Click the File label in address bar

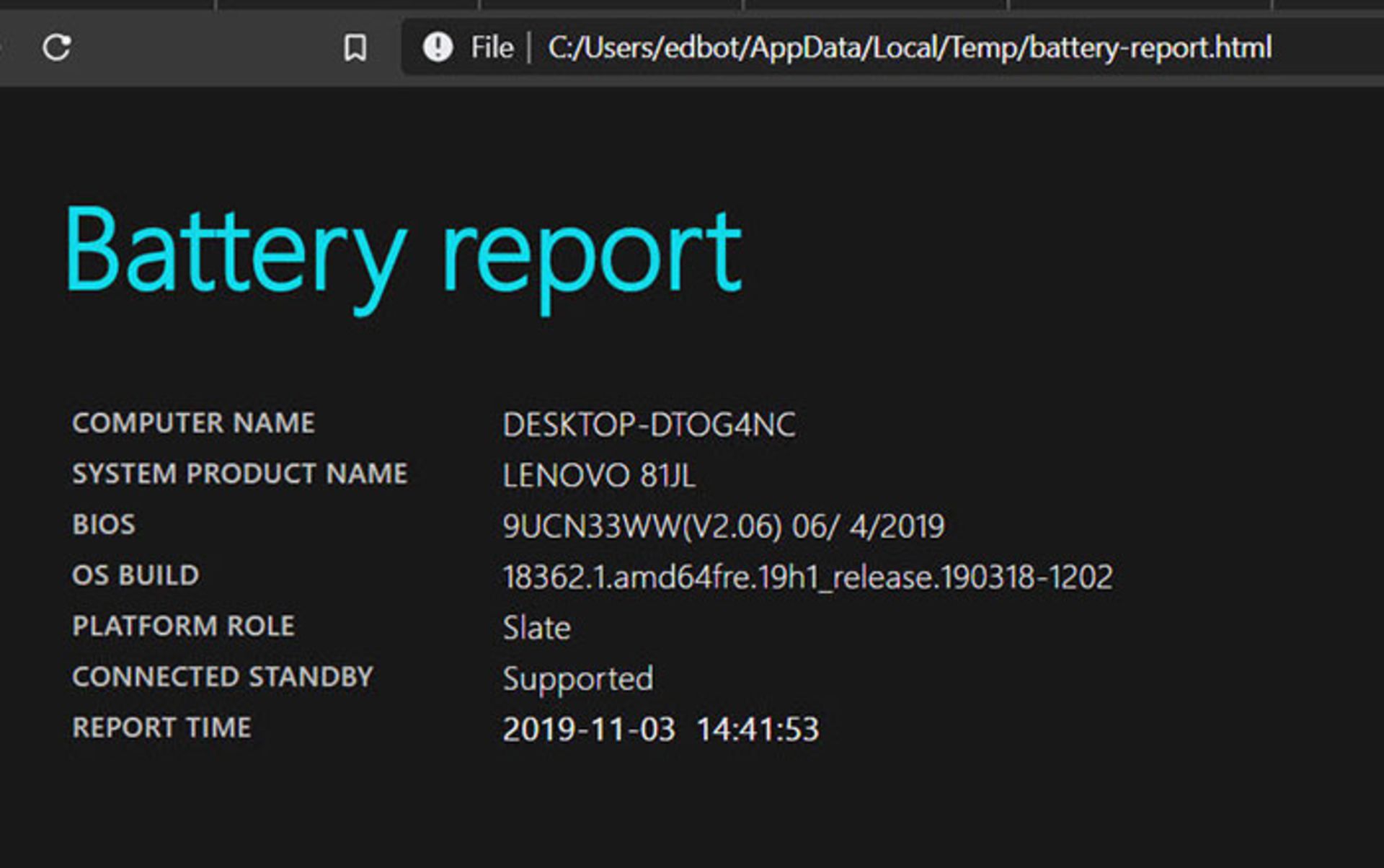tap(492, 48)
